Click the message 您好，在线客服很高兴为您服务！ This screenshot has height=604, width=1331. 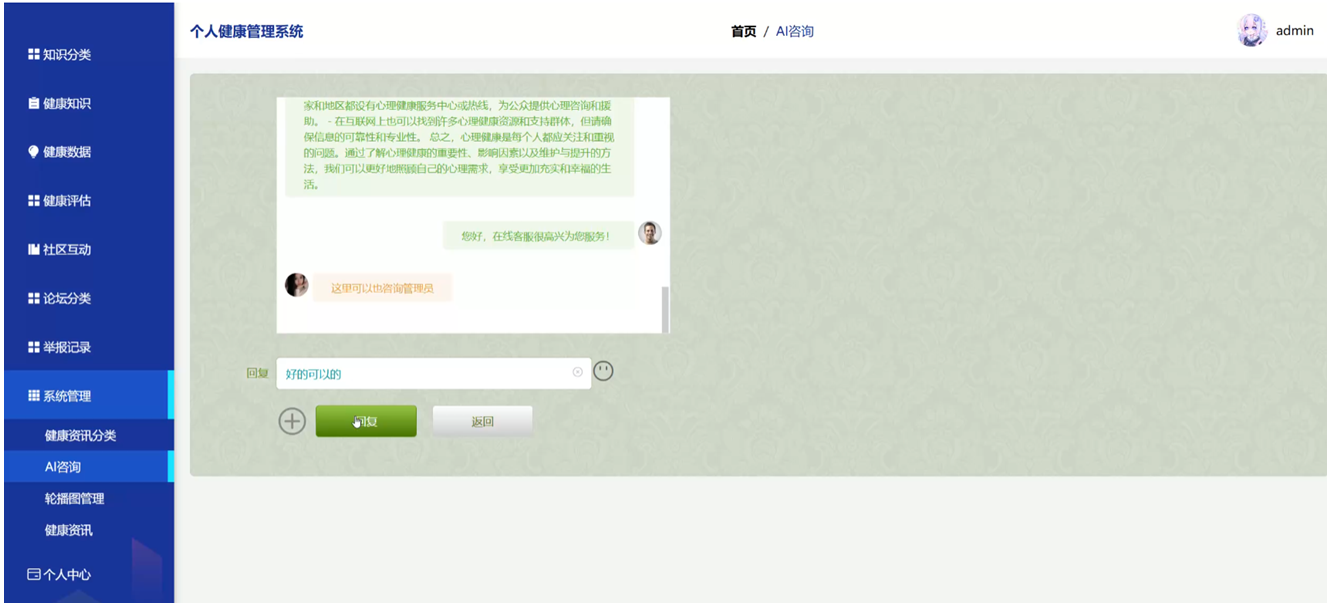[539, 236]
